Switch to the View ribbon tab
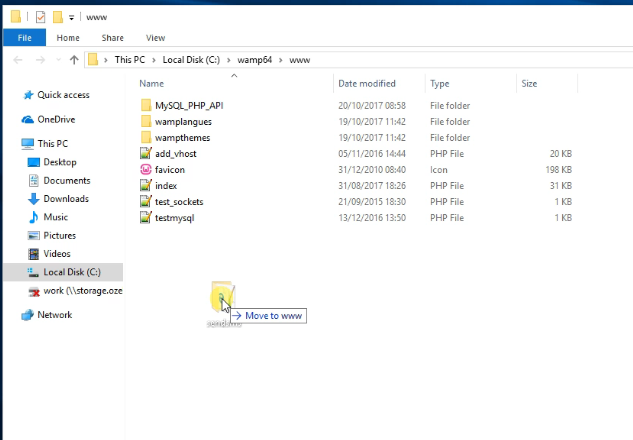 [x=155, y=38]
